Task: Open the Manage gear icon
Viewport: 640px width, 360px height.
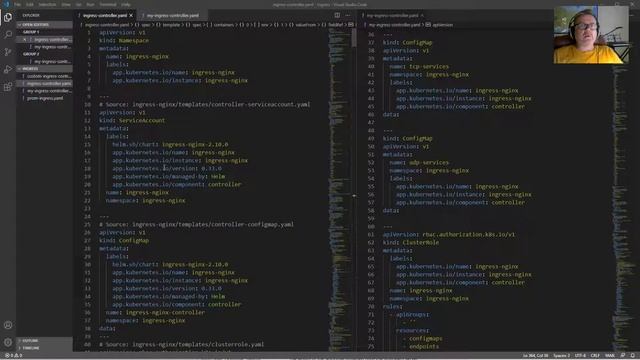Action: coord(8,342)
